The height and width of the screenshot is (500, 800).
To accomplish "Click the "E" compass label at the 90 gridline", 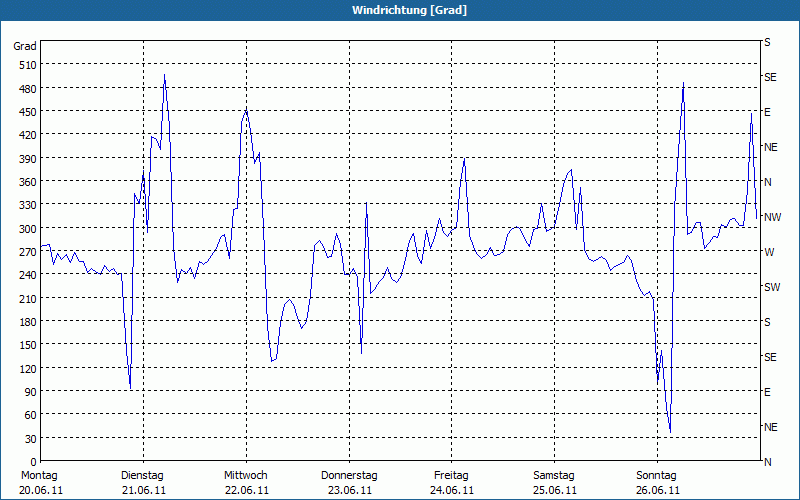I will pos(767,392).
